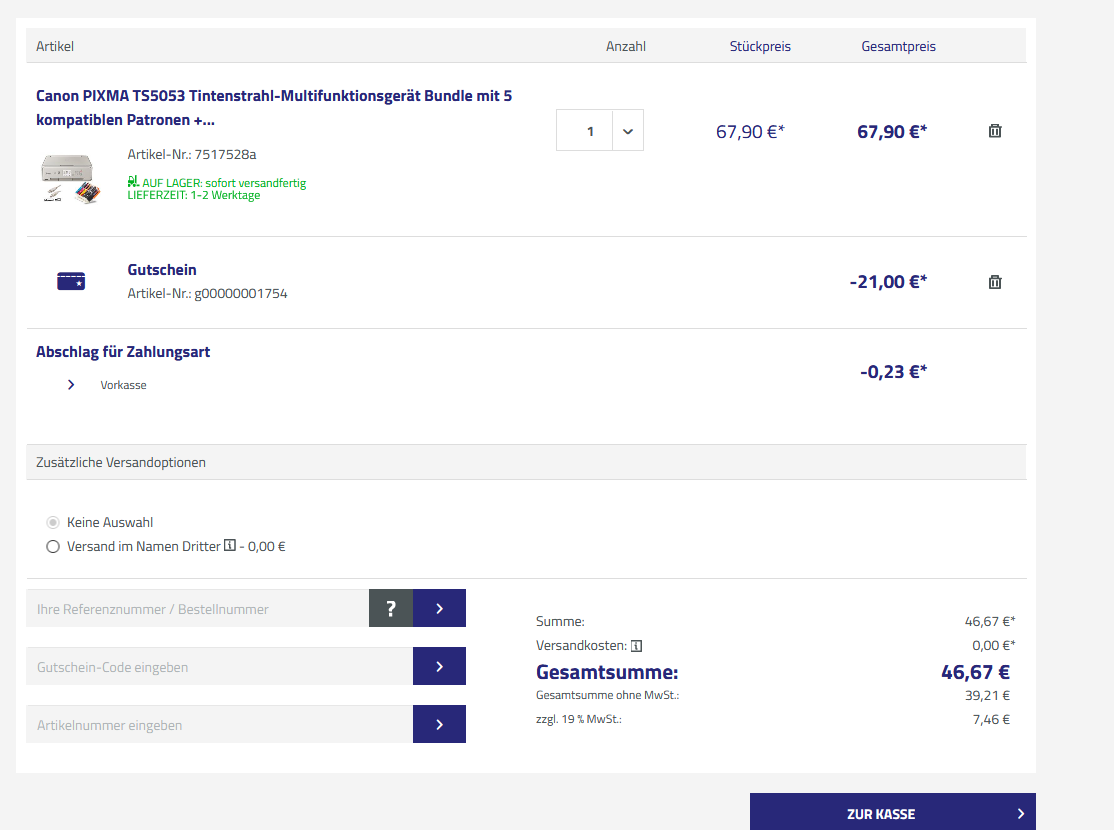
Task: Open info icon beside Versand im Namen Dritter
Action: click(230, 546)
